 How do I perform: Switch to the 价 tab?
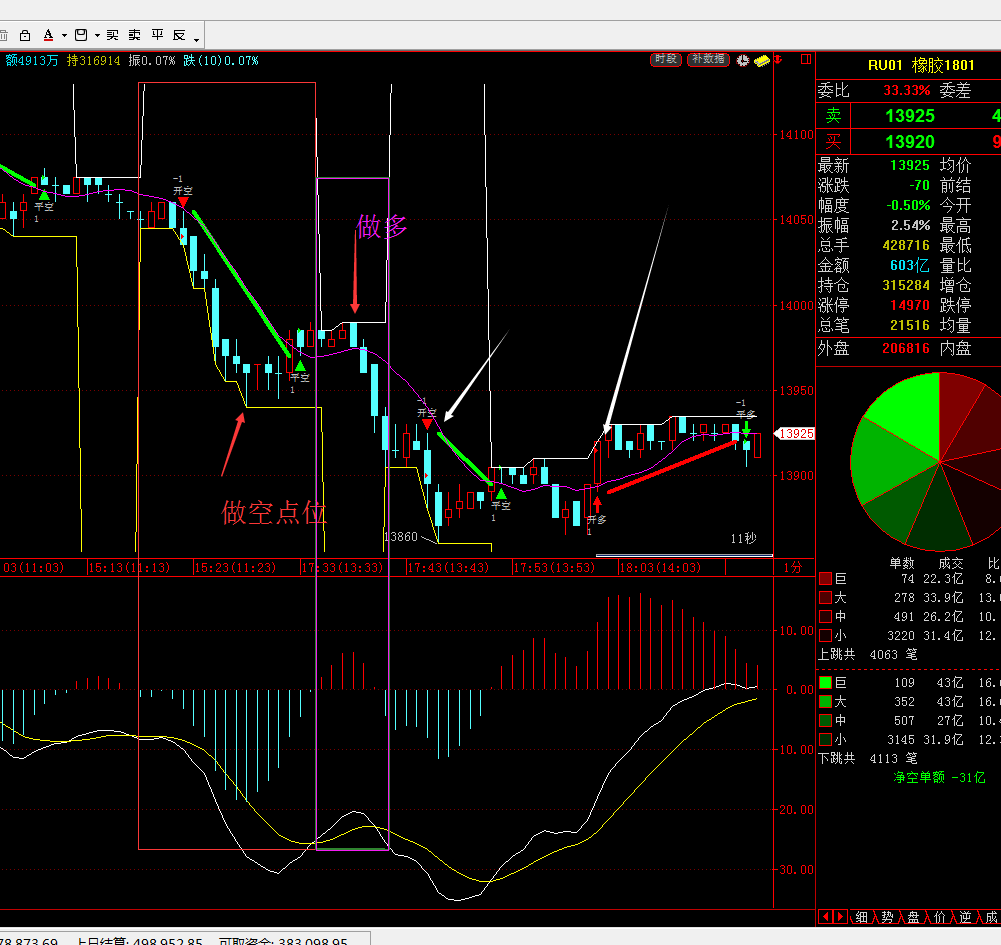(x=940, y=918)
